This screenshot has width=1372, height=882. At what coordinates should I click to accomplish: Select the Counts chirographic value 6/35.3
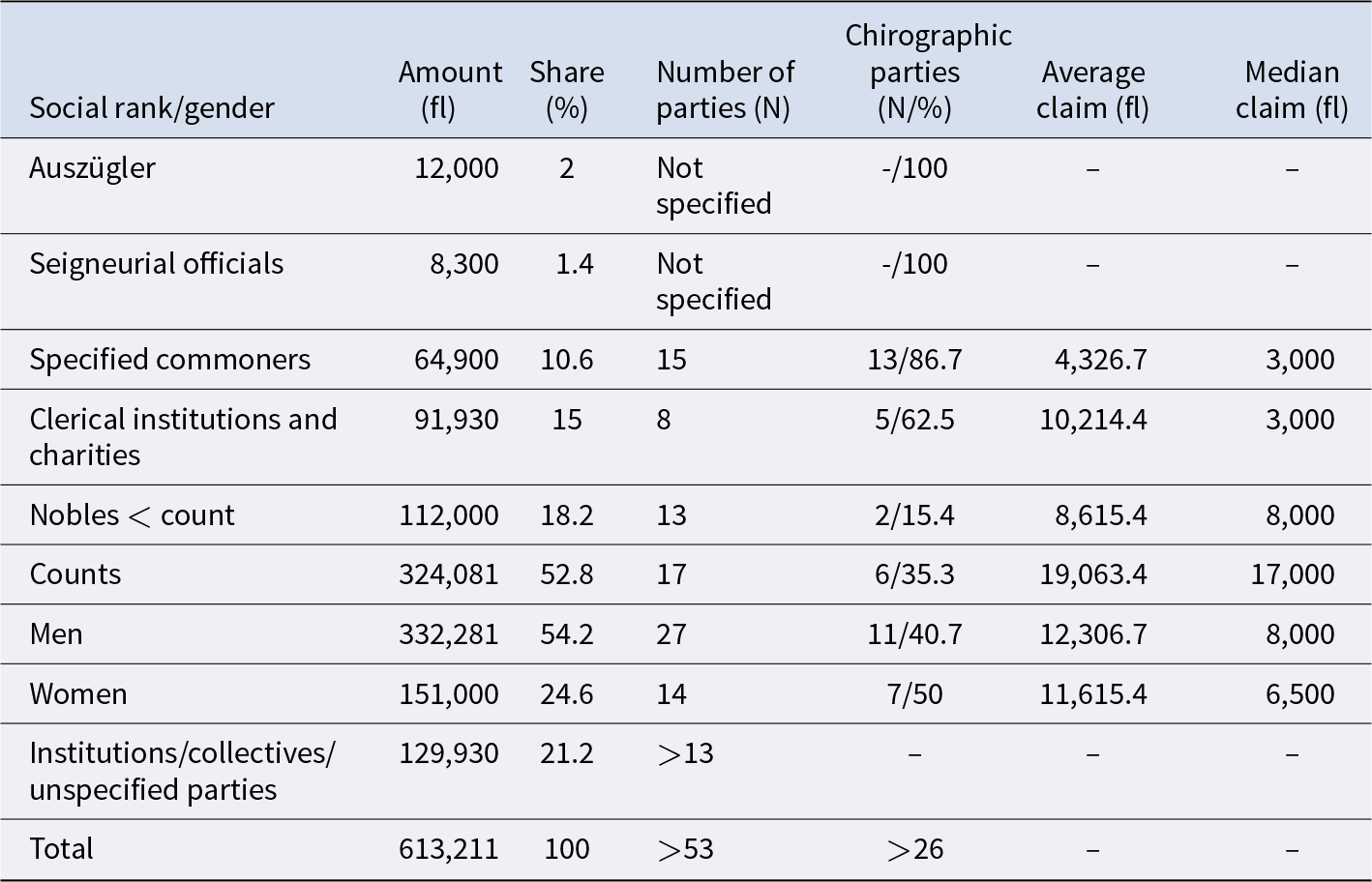tap(914, 574)
